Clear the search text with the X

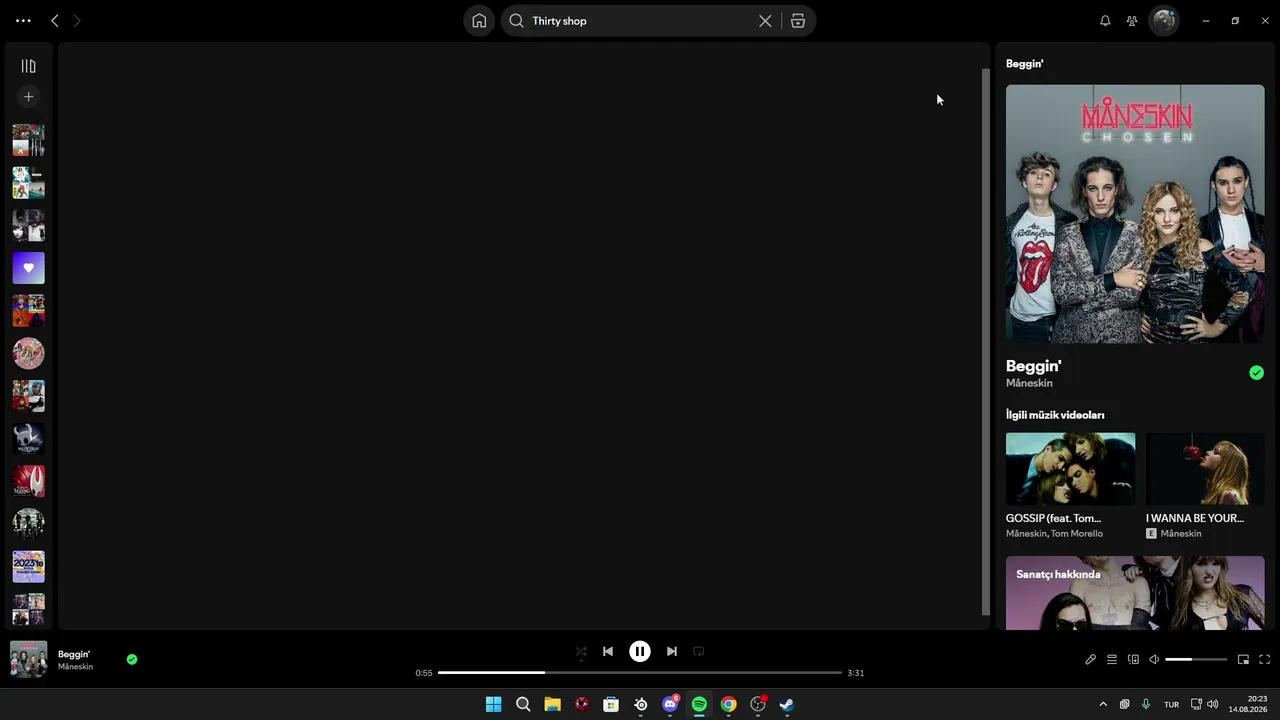765,21
